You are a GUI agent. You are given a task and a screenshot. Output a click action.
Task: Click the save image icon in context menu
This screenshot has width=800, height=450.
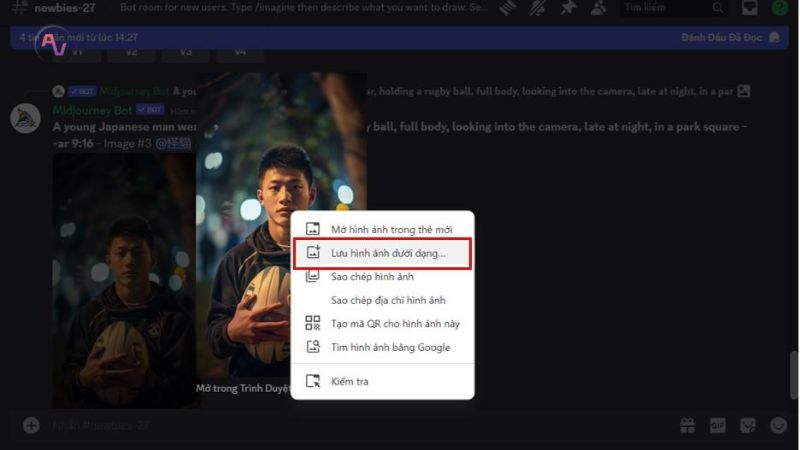[x=312, y=252]
